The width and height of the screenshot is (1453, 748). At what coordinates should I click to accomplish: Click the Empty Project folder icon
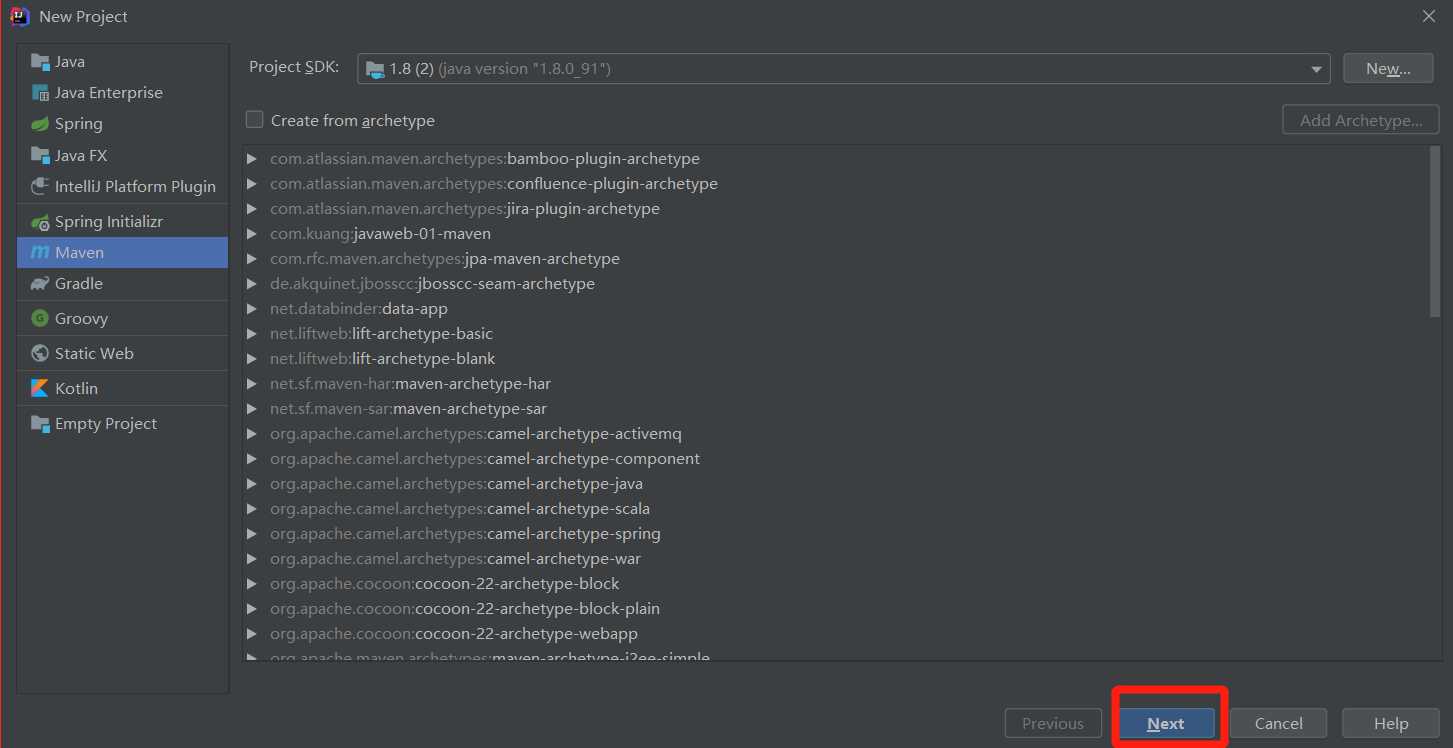coord(40,423)
